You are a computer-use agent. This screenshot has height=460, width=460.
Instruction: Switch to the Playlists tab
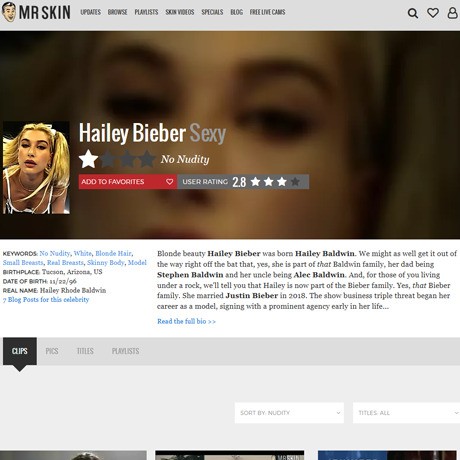click(x=125, y=351)
